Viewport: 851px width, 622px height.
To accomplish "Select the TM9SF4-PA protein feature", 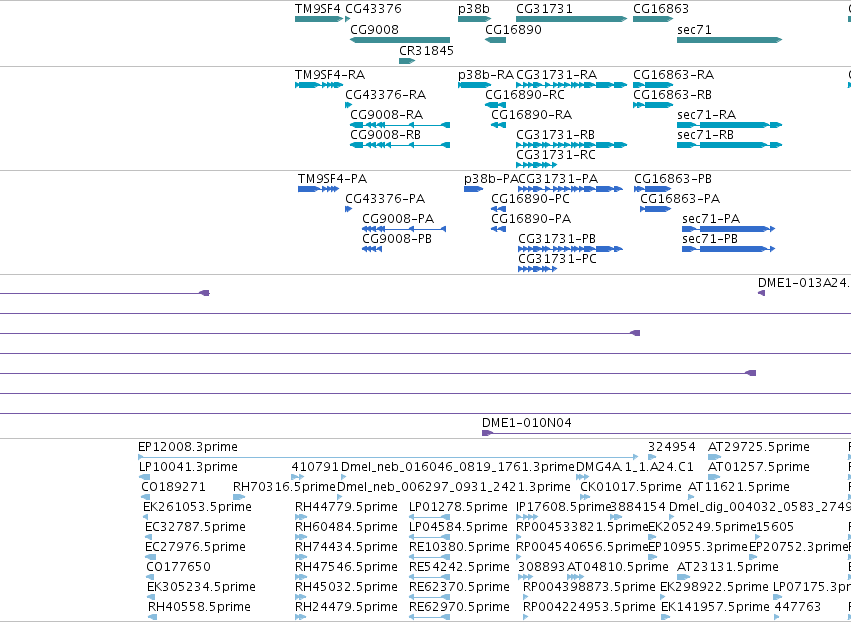I will (319, 189).
